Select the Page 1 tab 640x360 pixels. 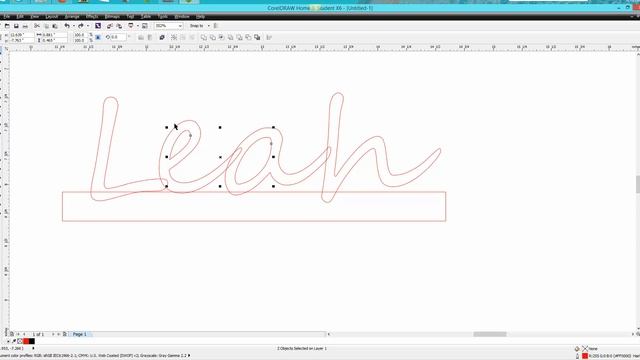point(80,334)
